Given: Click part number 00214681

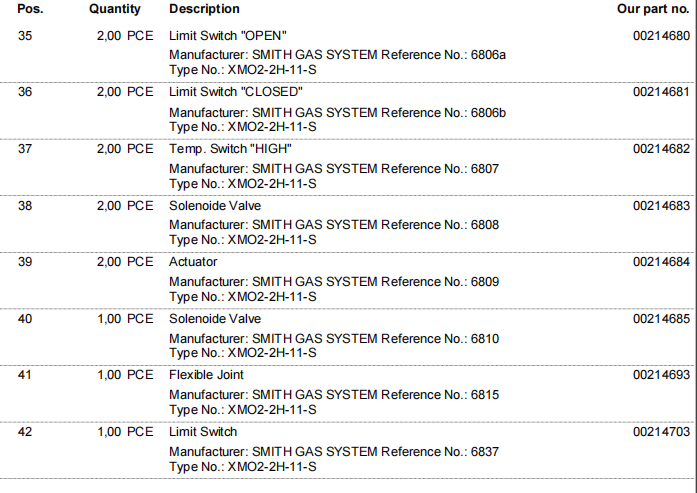Looking at the screenshot, I should pyautogui.click(x=661, y=92).
